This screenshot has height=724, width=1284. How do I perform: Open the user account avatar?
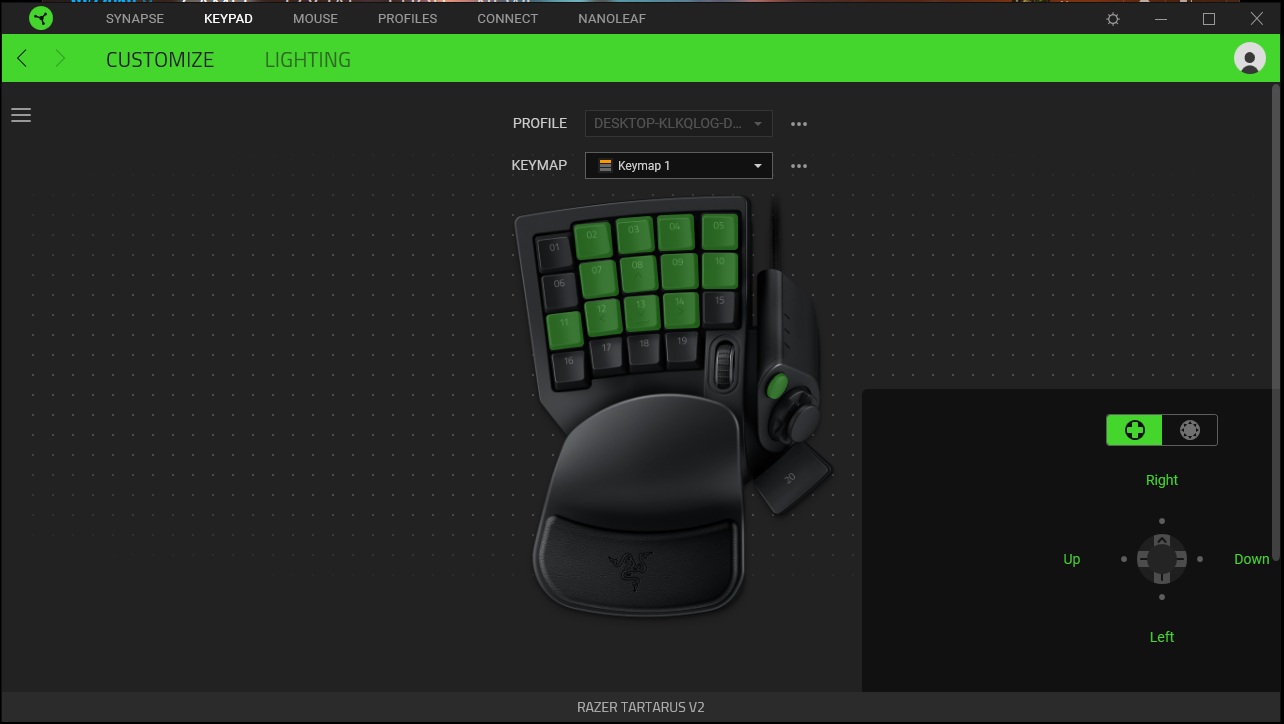click(x=1250, y=59)
